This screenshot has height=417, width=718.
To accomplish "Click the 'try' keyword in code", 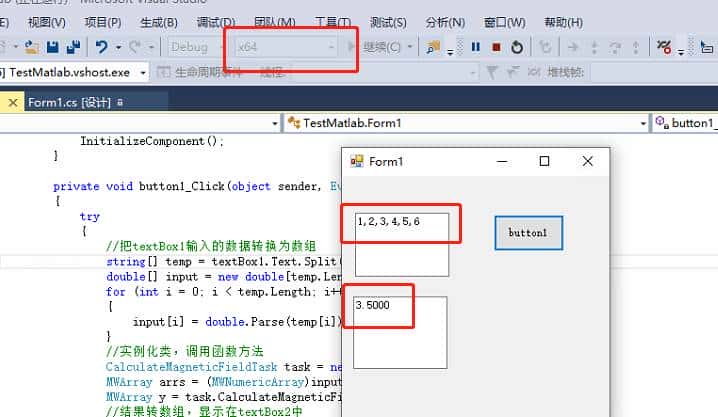I will 89,217.
